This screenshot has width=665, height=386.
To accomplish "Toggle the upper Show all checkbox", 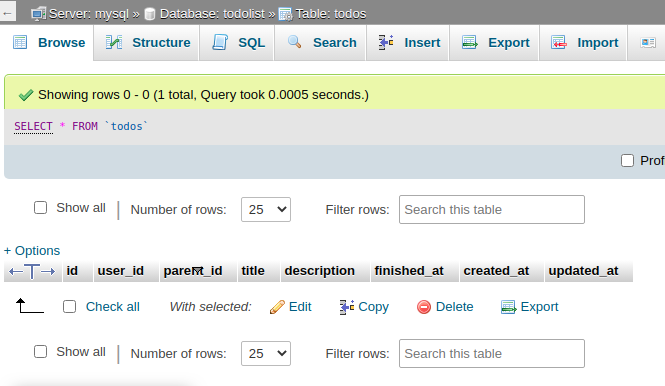I will 40,208.
